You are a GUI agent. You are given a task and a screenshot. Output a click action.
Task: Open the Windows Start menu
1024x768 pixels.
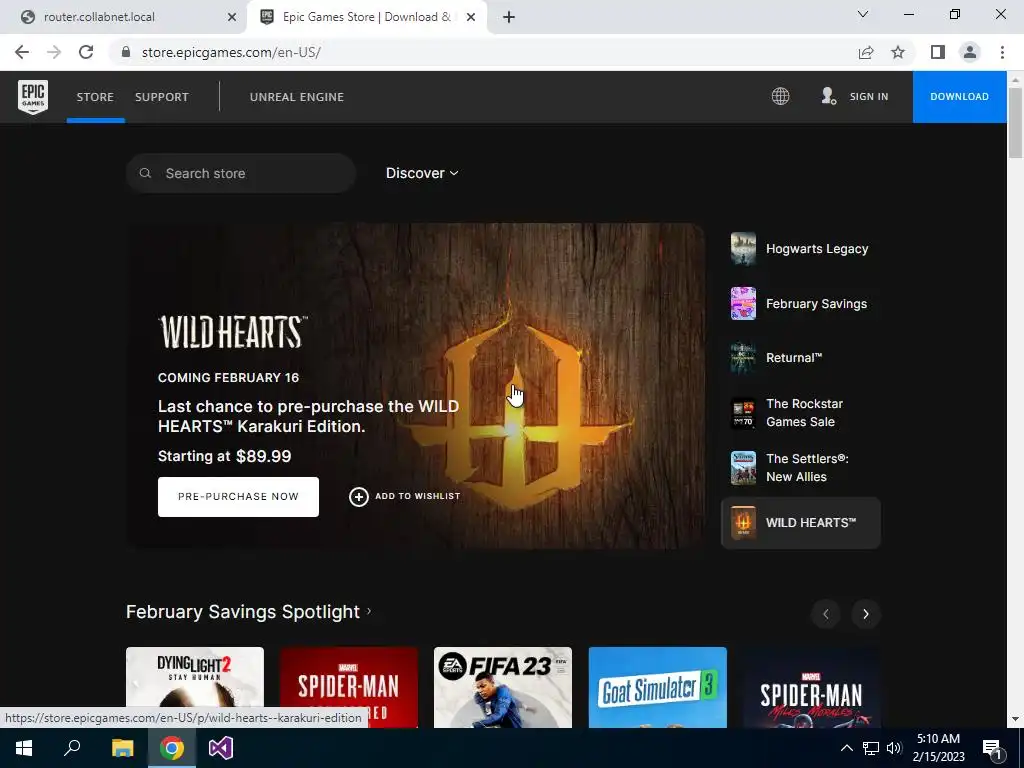24,748
